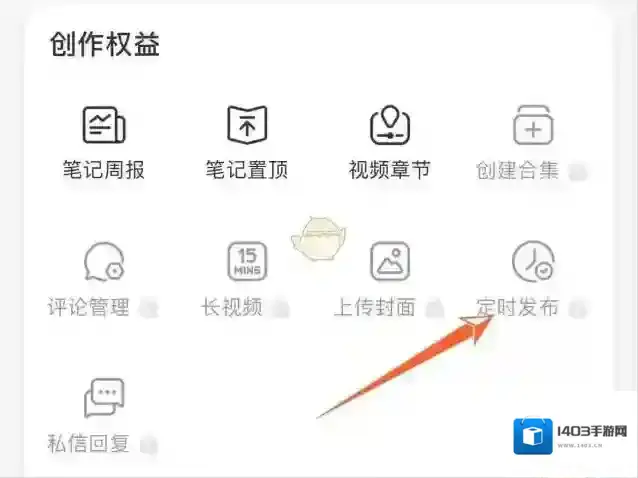Click the 上传封面 text label
This screenshot has height=478, width=638.
coord(375,307)
